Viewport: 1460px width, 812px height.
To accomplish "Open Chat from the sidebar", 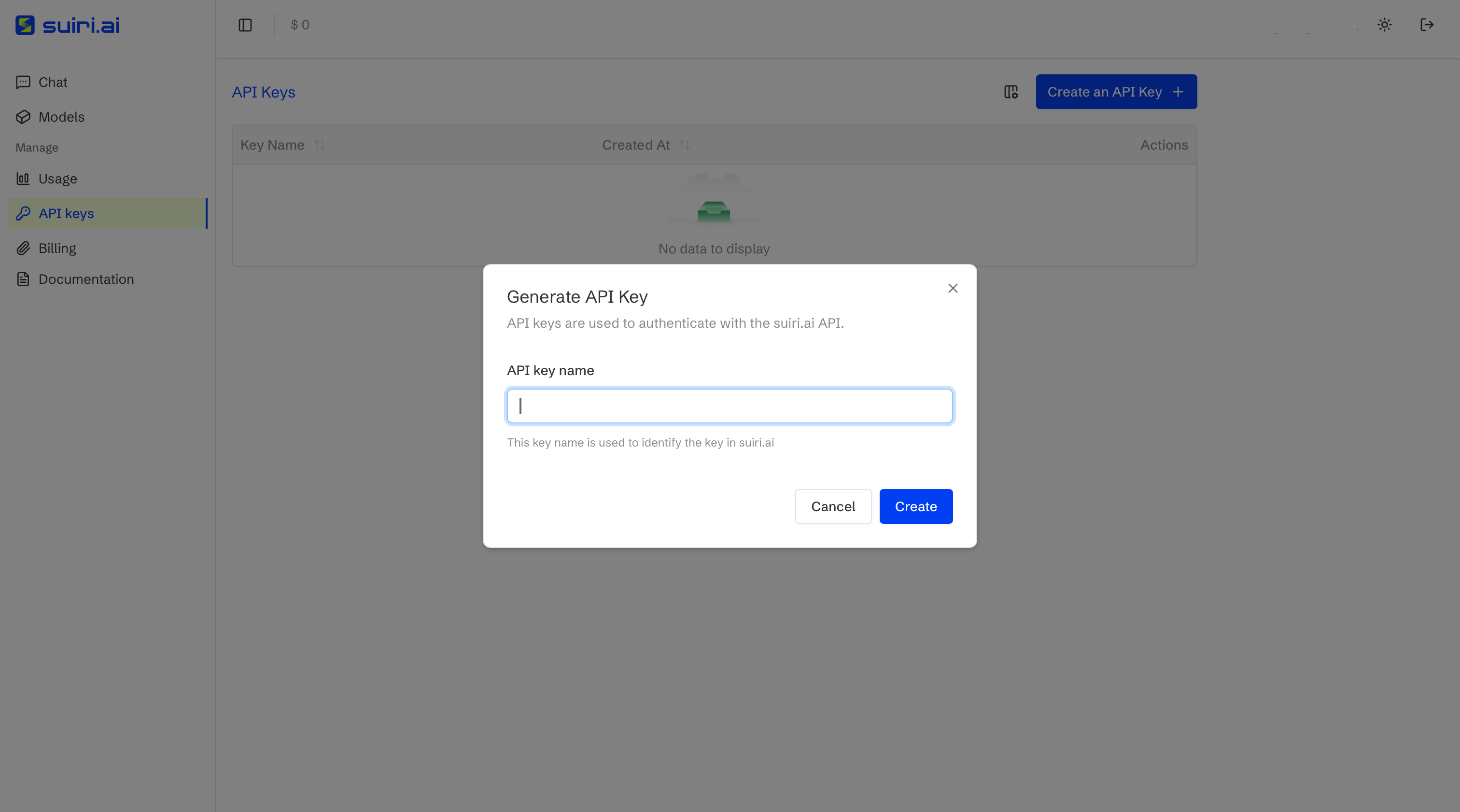I will coord(108,82).
